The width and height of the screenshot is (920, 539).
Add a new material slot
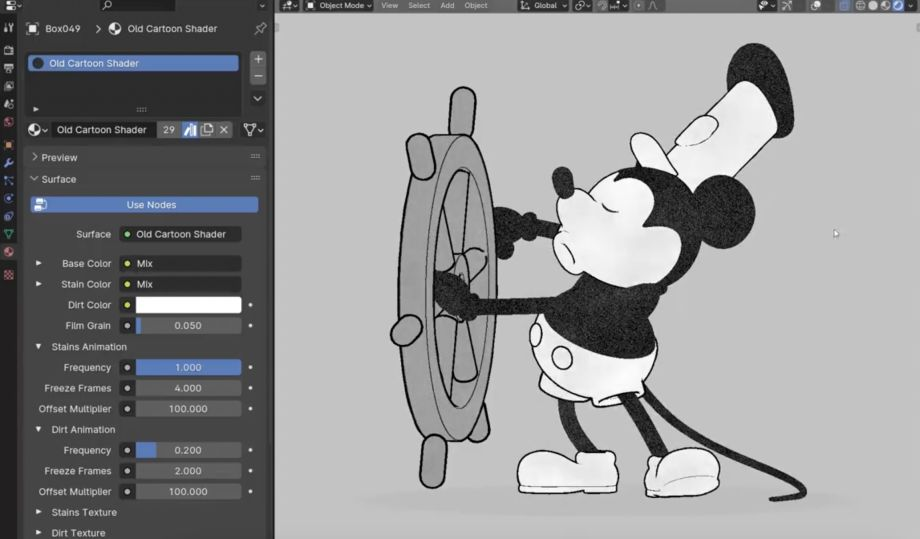pyautogui.click(x=258, y=59)
